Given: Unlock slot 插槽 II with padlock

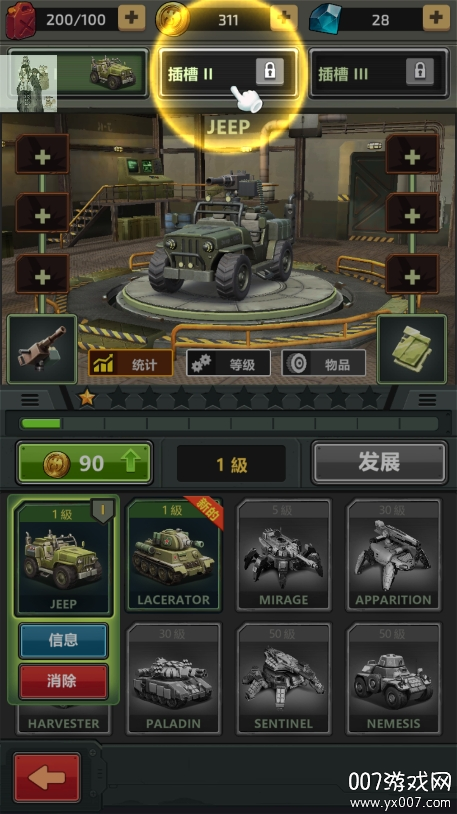Looking at the screenshot, I should pos(228,73).
